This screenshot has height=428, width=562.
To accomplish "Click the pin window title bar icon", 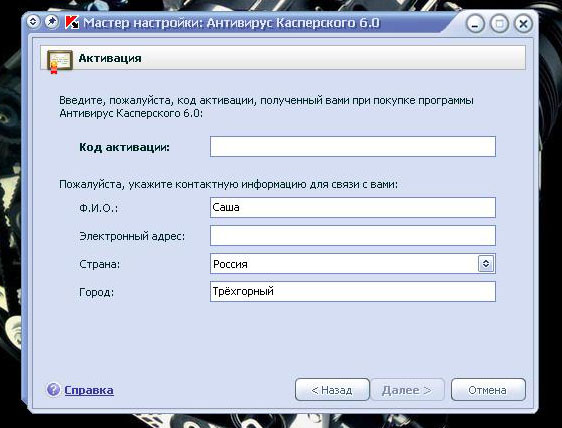I will (x=52, y=22).
